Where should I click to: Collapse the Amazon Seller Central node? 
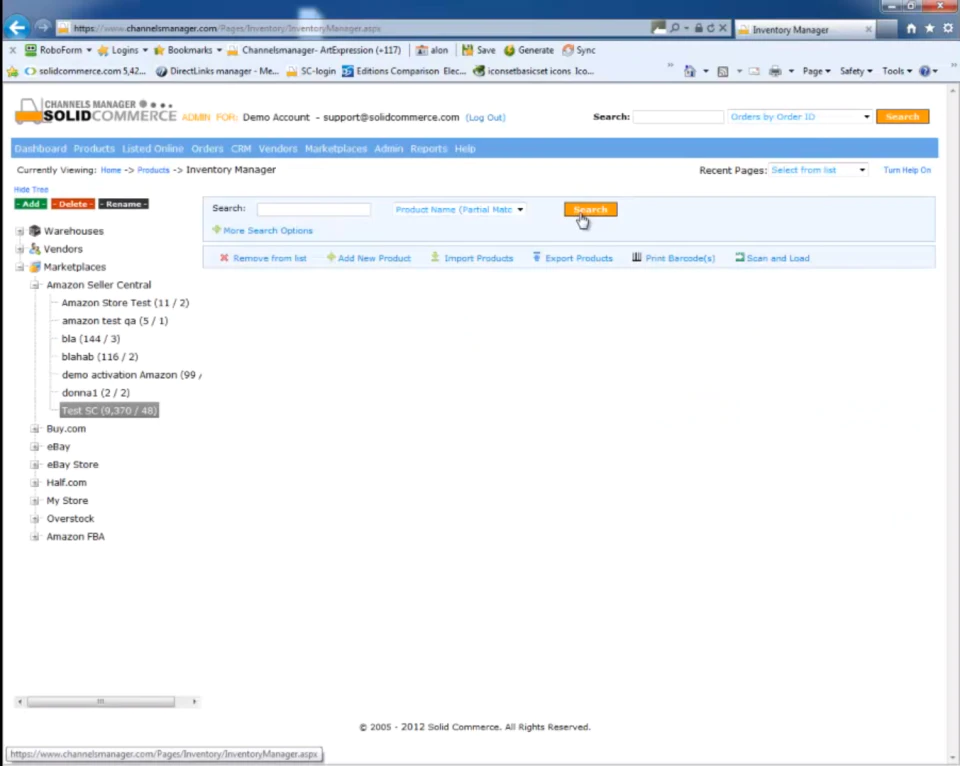pos(35,285)
